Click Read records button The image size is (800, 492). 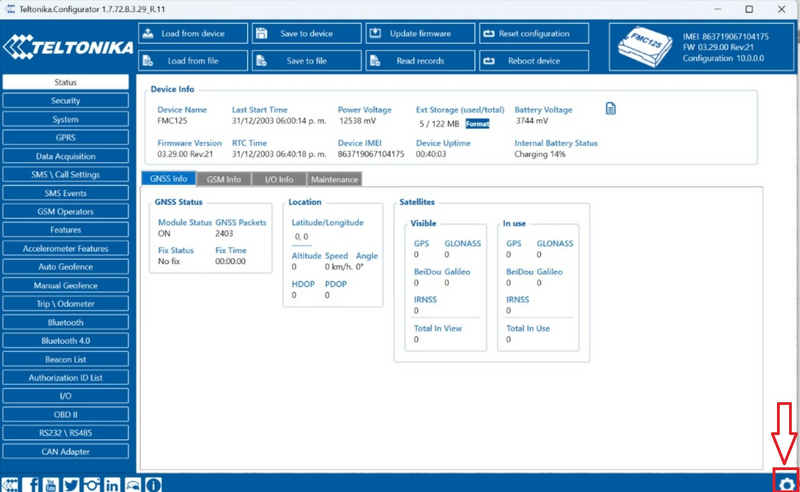420,61
